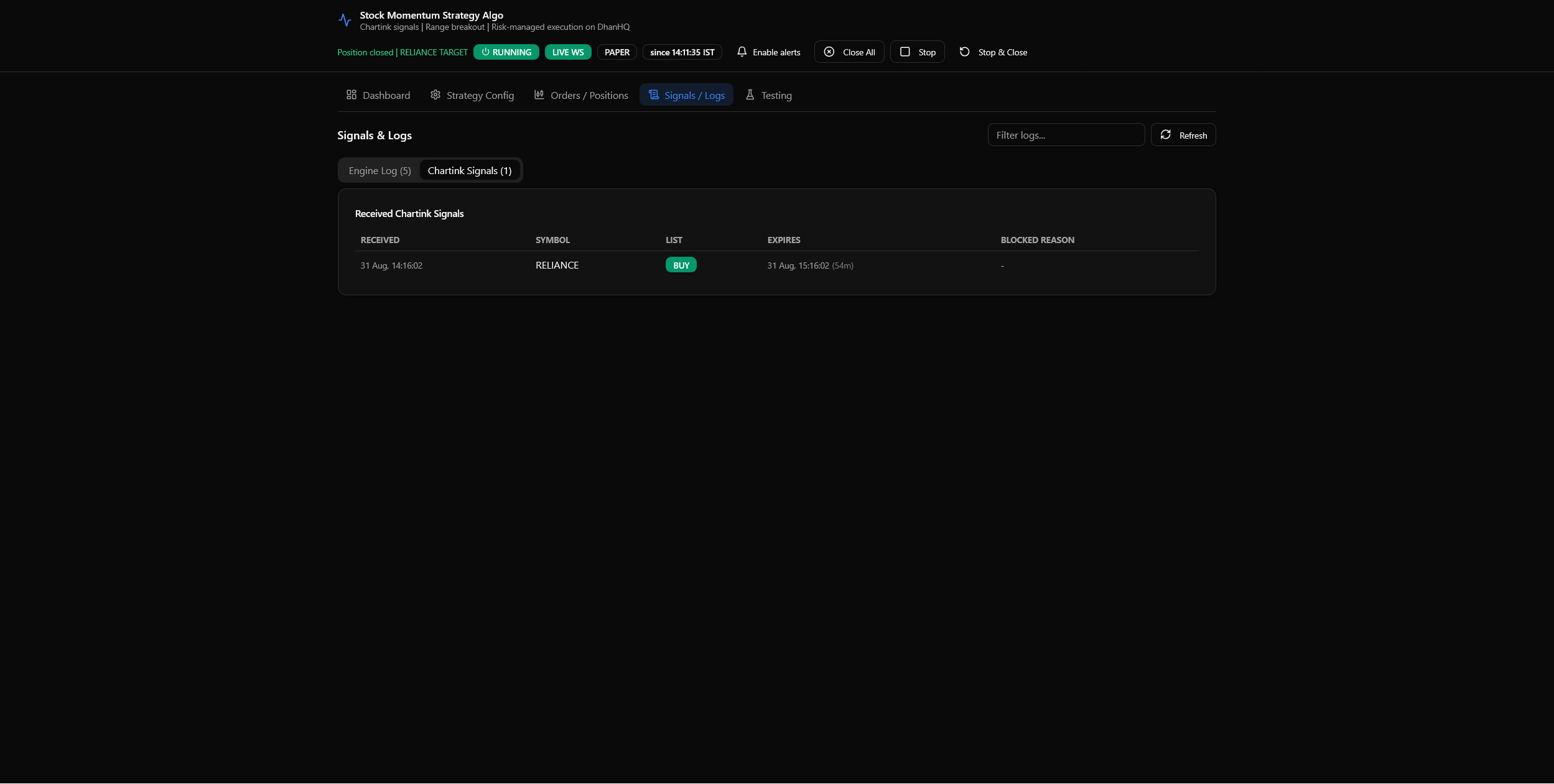Click the received time 31 Aug, 14:16:02
The image size is (1554, 784).
(391, 265)
